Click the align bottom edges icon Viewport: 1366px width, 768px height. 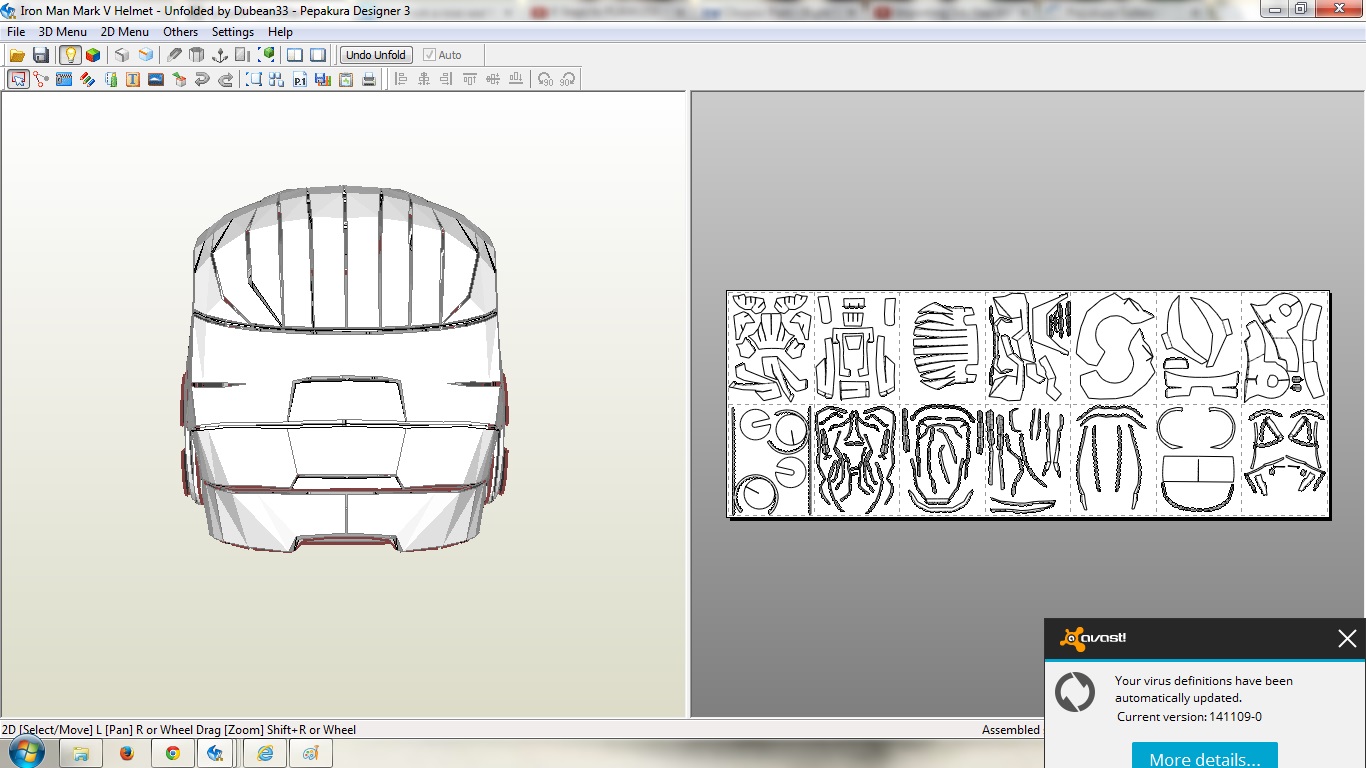(516, 79)
